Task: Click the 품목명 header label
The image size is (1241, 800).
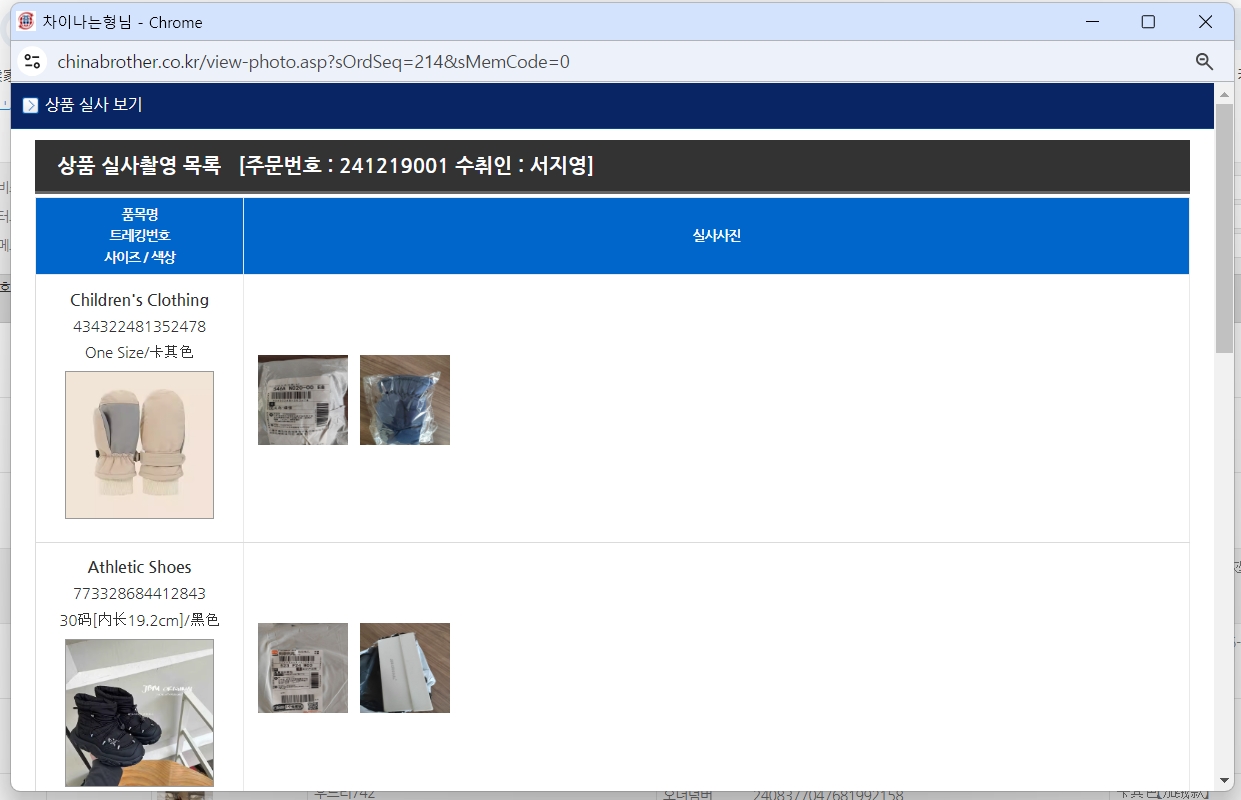Action: pyautogui.click(x=140, y=214)
